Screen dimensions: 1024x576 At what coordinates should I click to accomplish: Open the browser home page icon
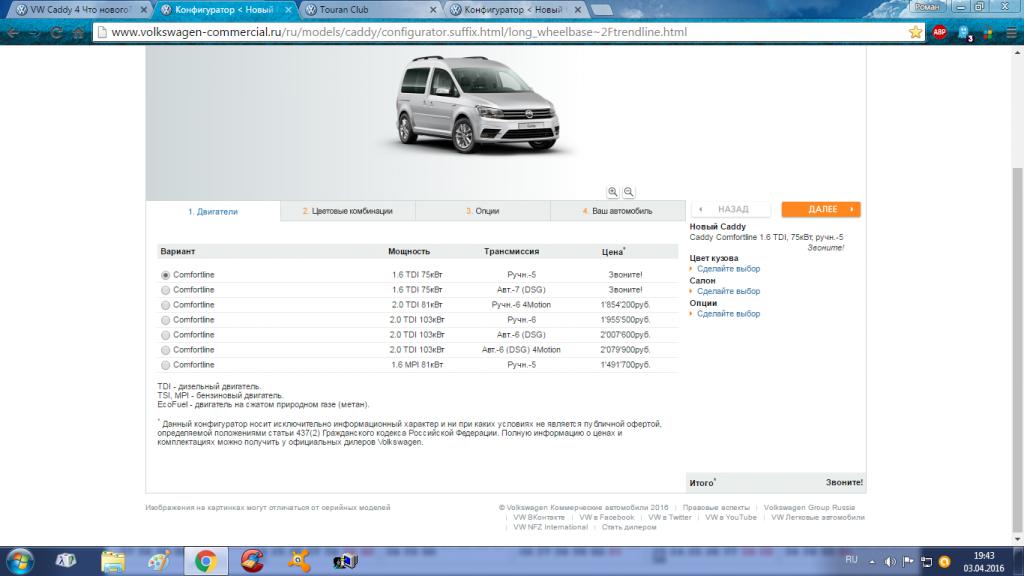click(x=78, y=32)
